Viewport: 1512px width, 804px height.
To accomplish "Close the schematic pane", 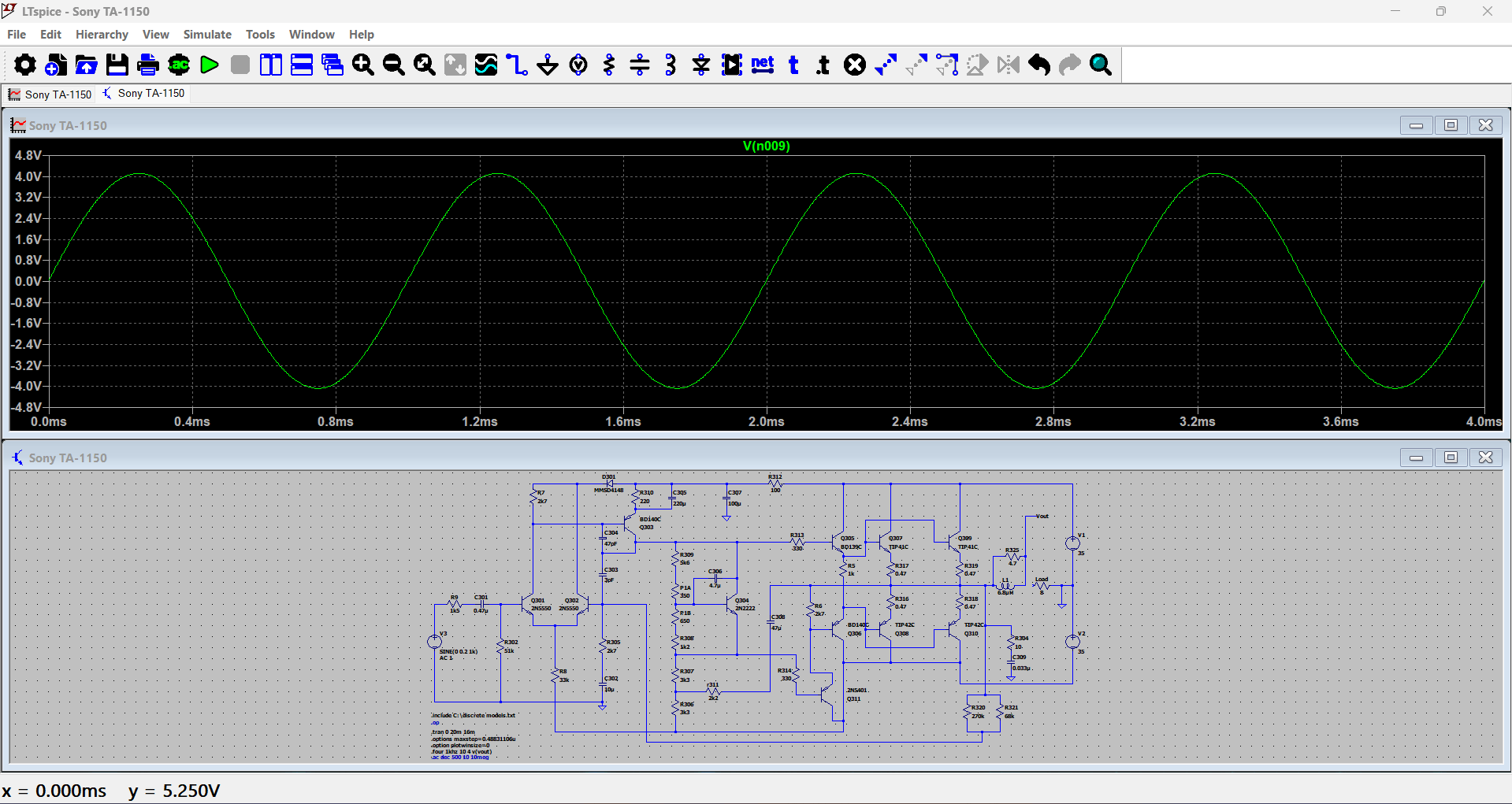I will pyautogui.click(x=1485, y=458).
